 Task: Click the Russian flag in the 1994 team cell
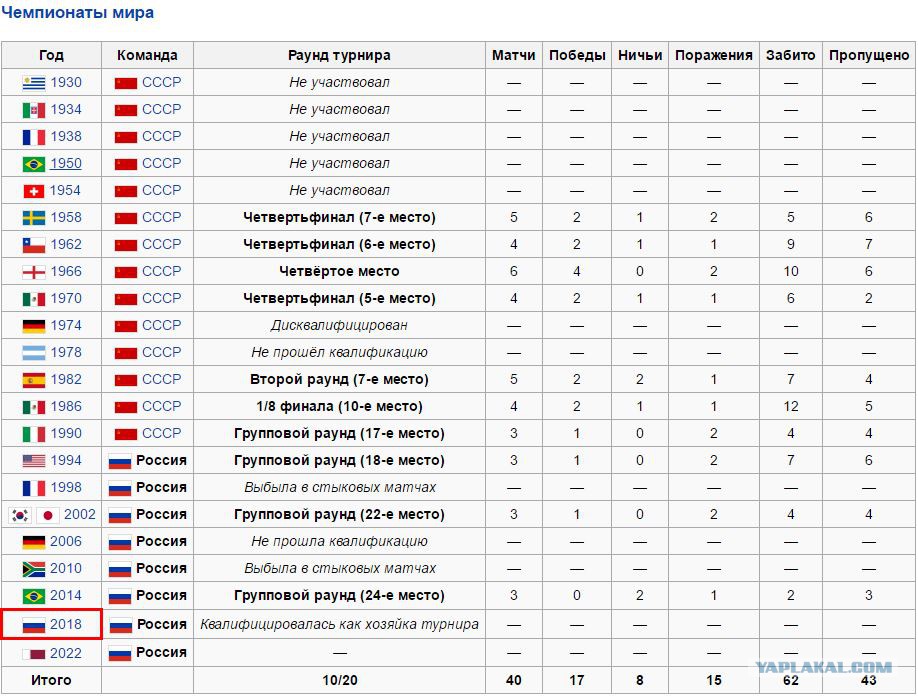point(119,461)
